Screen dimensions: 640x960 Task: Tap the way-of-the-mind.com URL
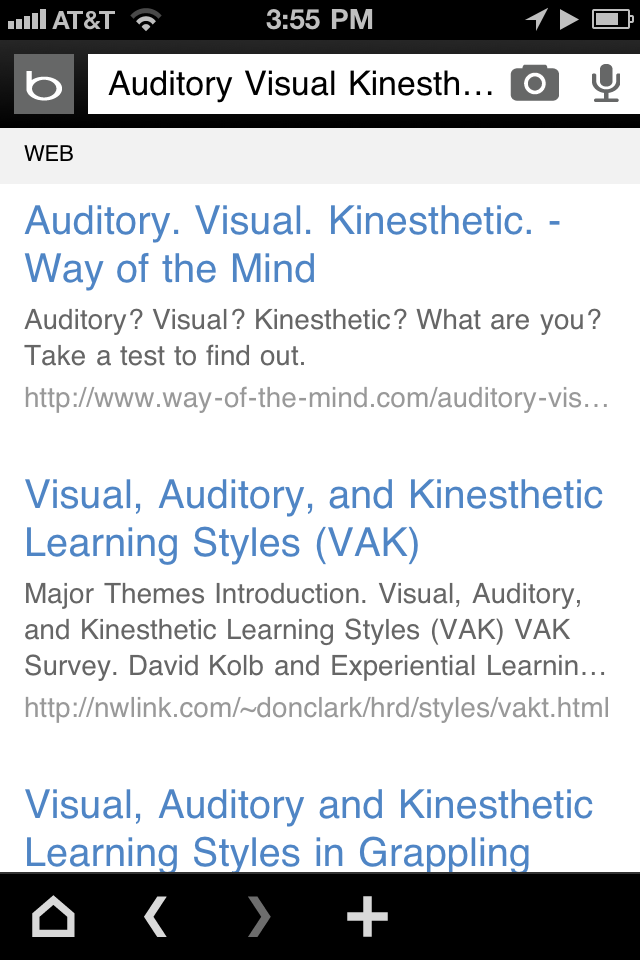(x=316, y=398)
